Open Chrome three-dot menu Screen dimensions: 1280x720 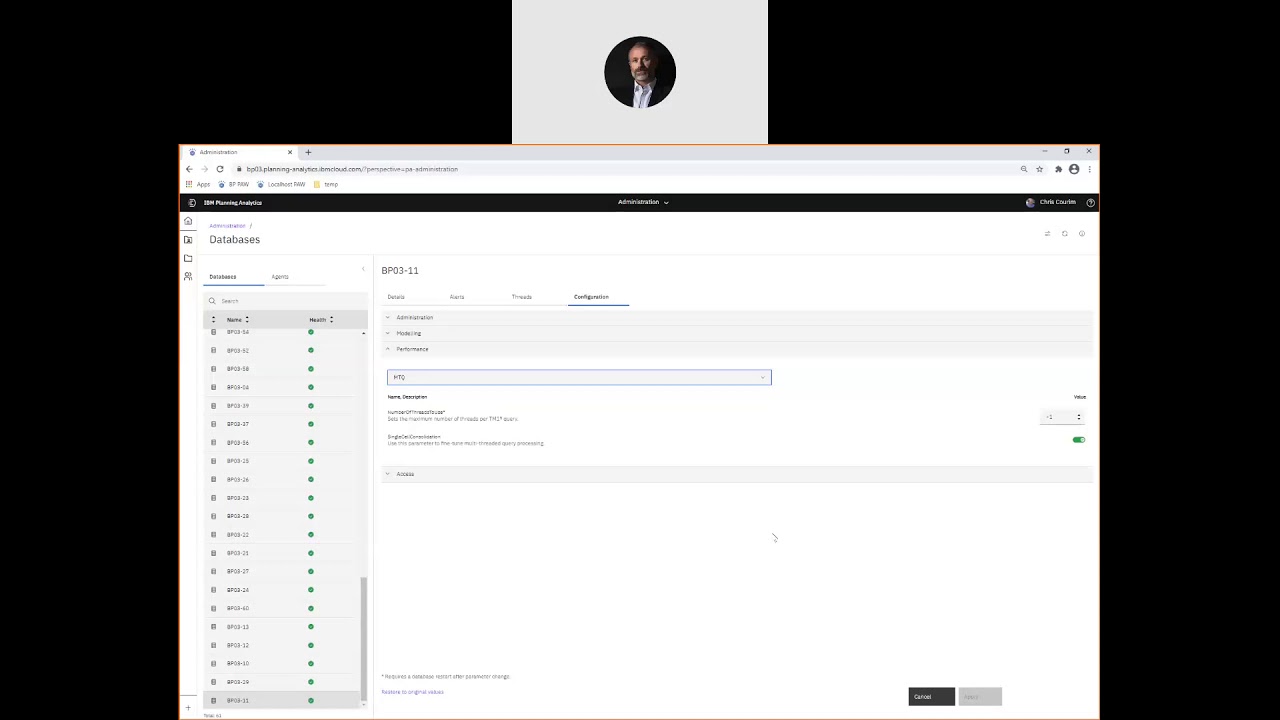pyautogui.click(x=1089, y=169)
